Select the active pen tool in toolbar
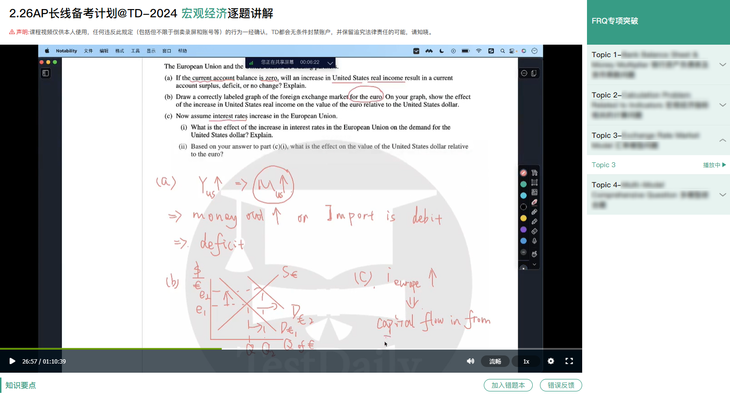Screen dimensions: 730x402 [534, 202]
